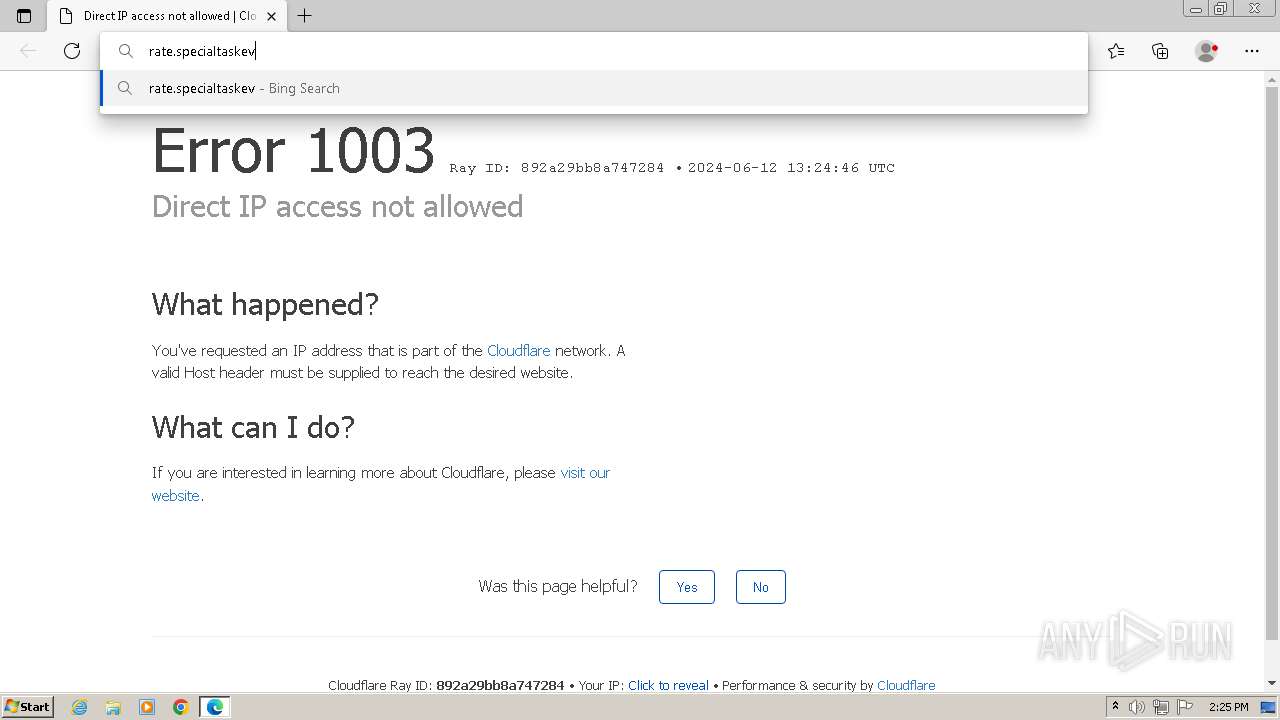
Task: Open the Collections icon in the toolbar
Action: tap(1160, 51)
